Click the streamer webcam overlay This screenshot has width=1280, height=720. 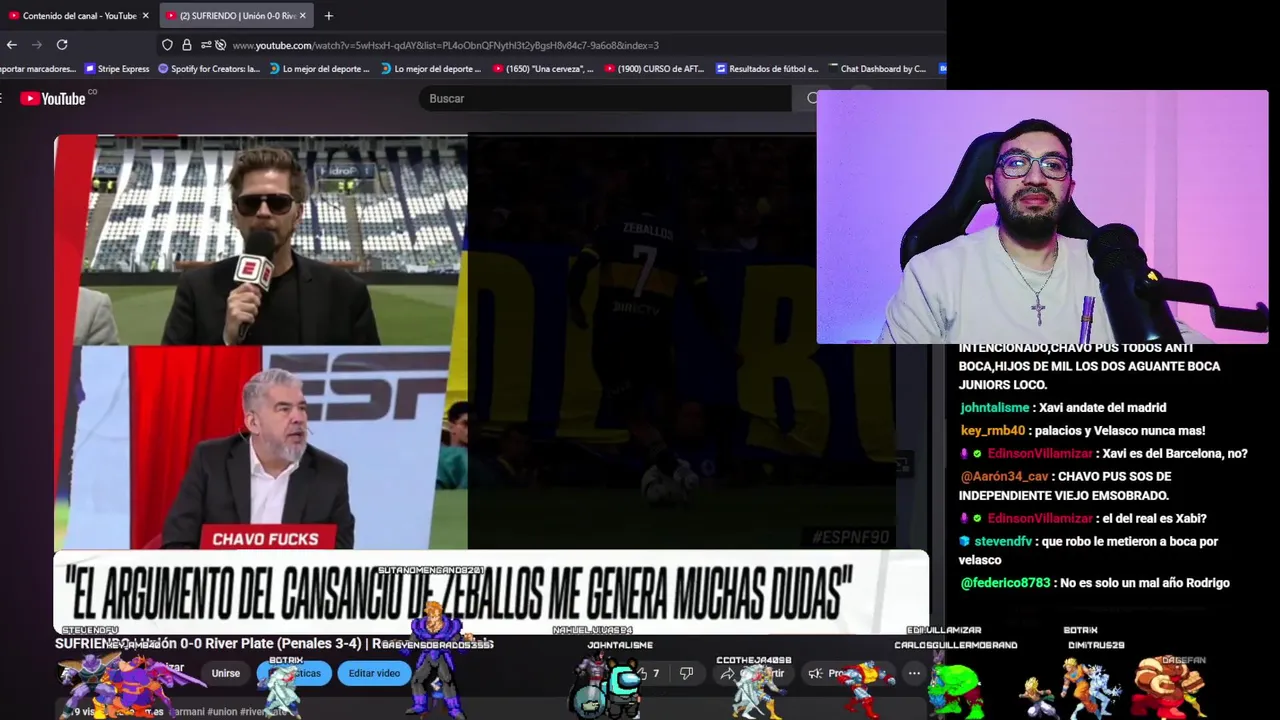click(1042, 217)
